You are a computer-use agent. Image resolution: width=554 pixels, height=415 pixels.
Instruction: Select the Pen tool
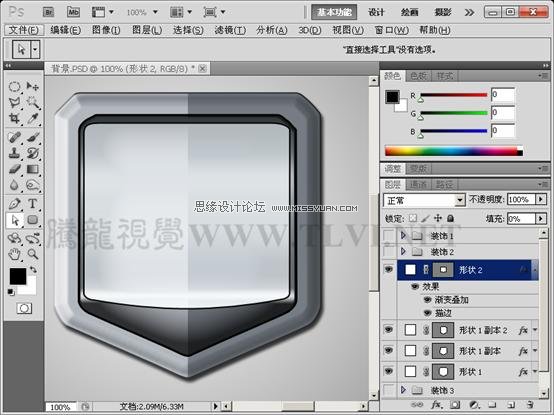tap(14, 204)
